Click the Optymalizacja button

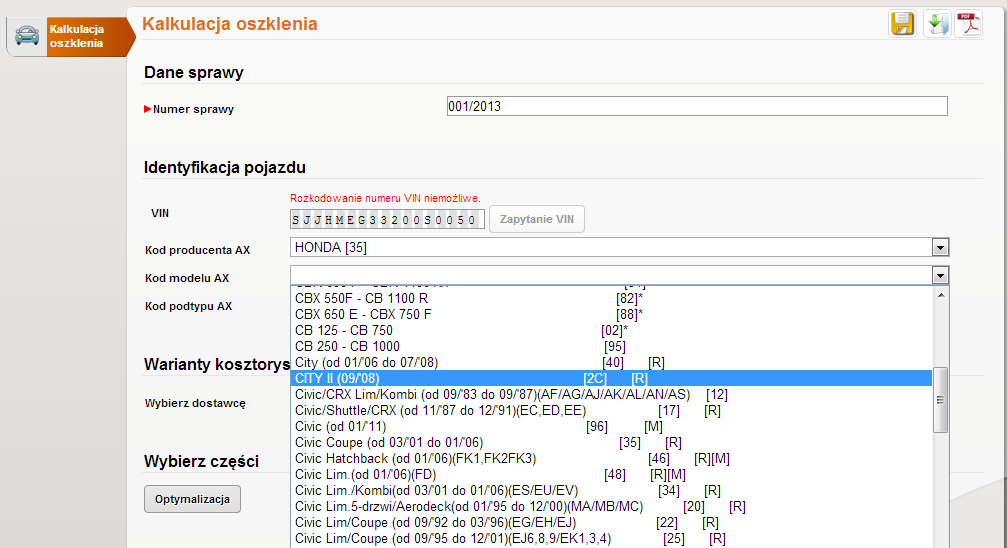pos(193,499)
